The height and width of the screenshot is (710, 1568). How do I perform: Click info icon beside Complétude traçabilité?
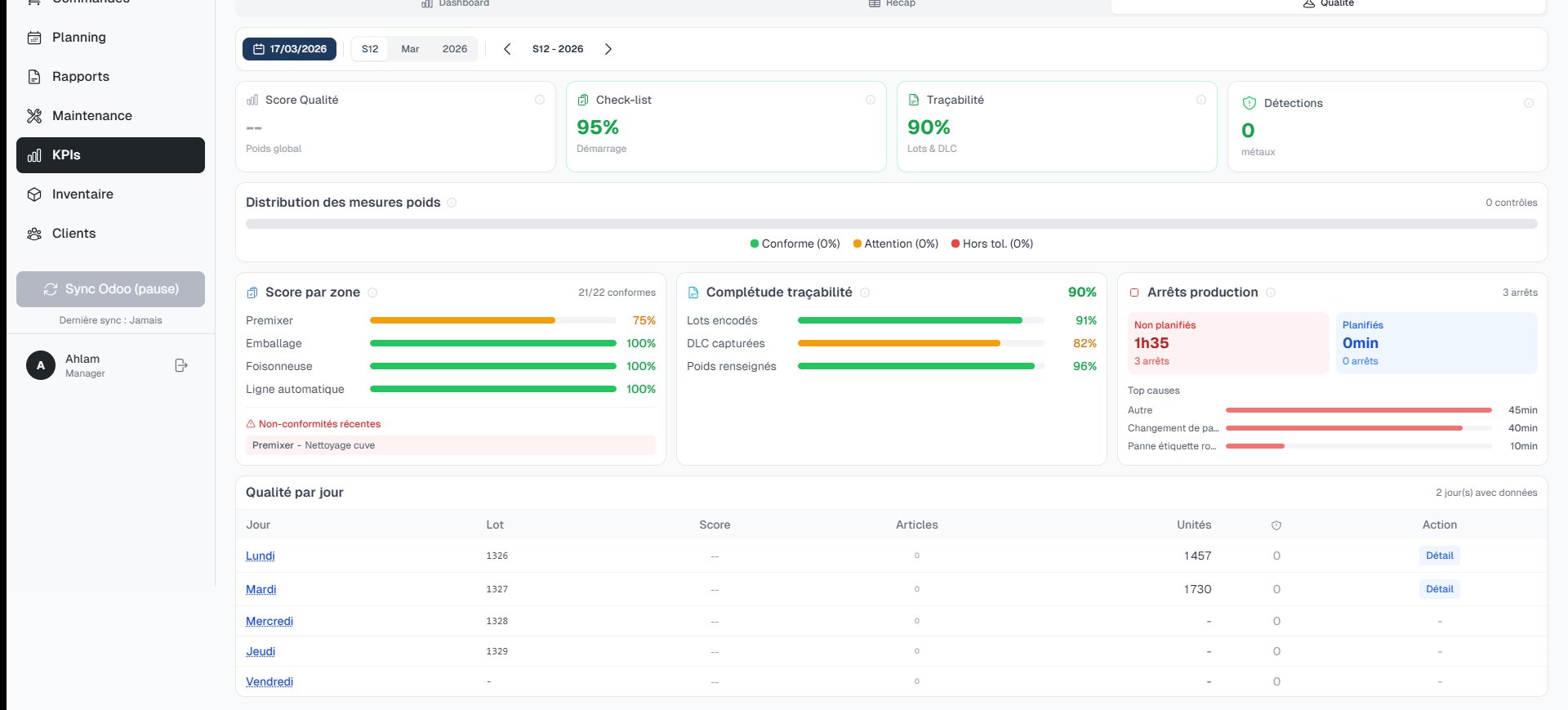pos(865,292)
